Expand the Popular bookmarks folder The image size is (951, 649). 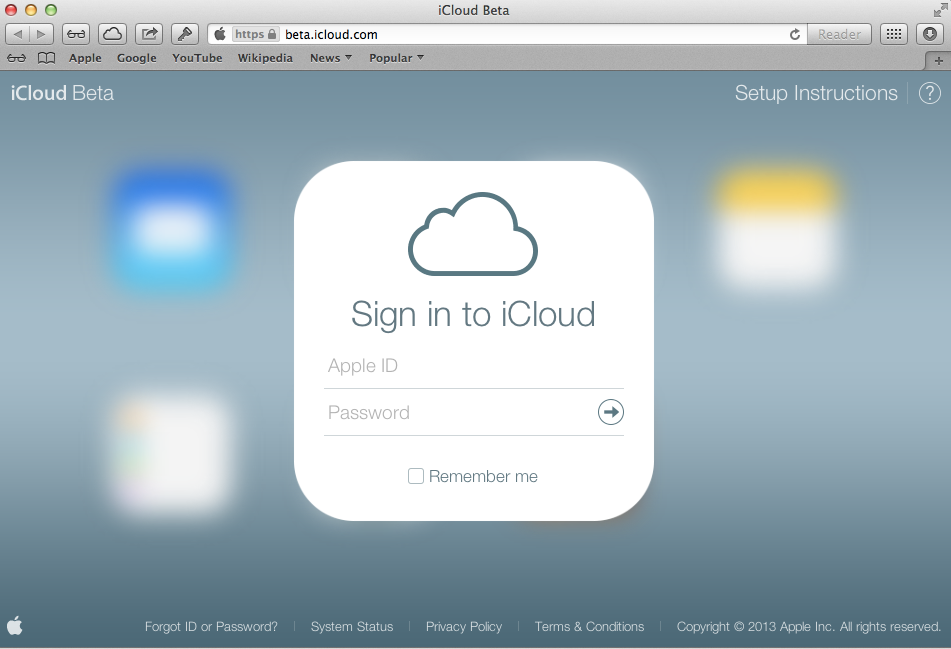coord(396,58)
